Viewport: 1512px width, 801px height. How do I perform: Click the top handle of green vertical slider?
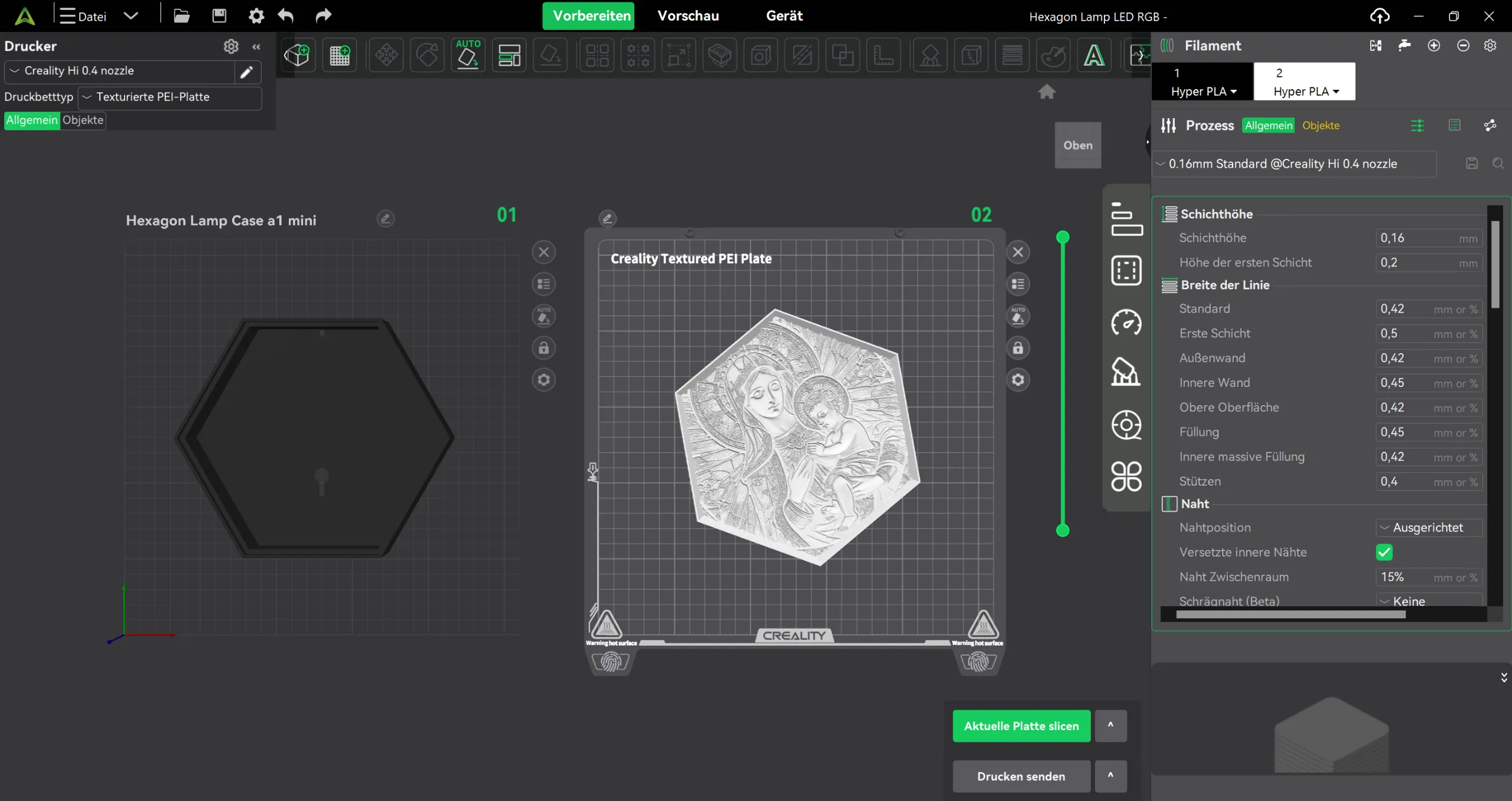[x=1063, y=237]
